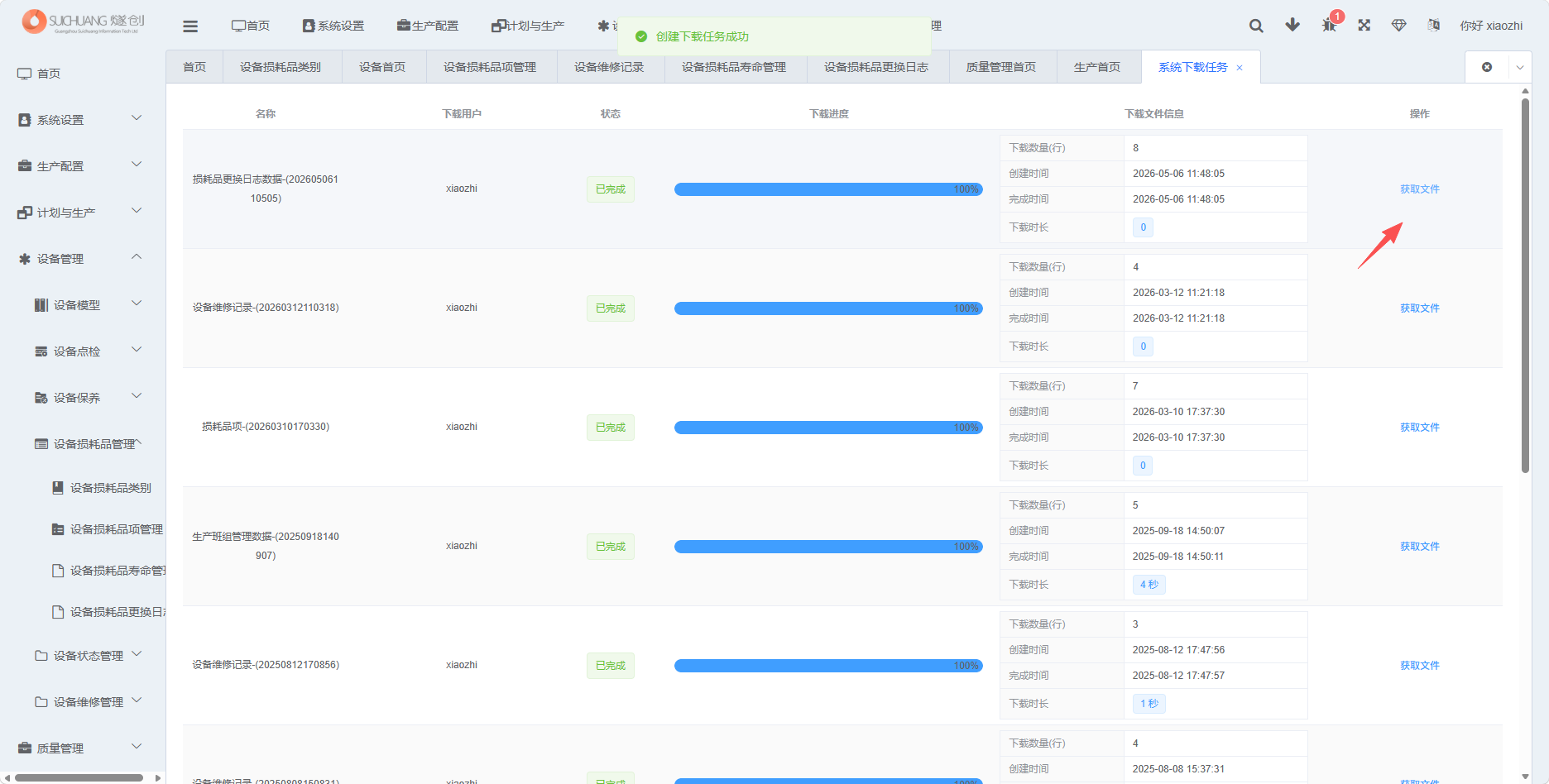Click the file icon for 设备损耗品寿命管理
1549x784 pixels.
[x=58, y=571]
